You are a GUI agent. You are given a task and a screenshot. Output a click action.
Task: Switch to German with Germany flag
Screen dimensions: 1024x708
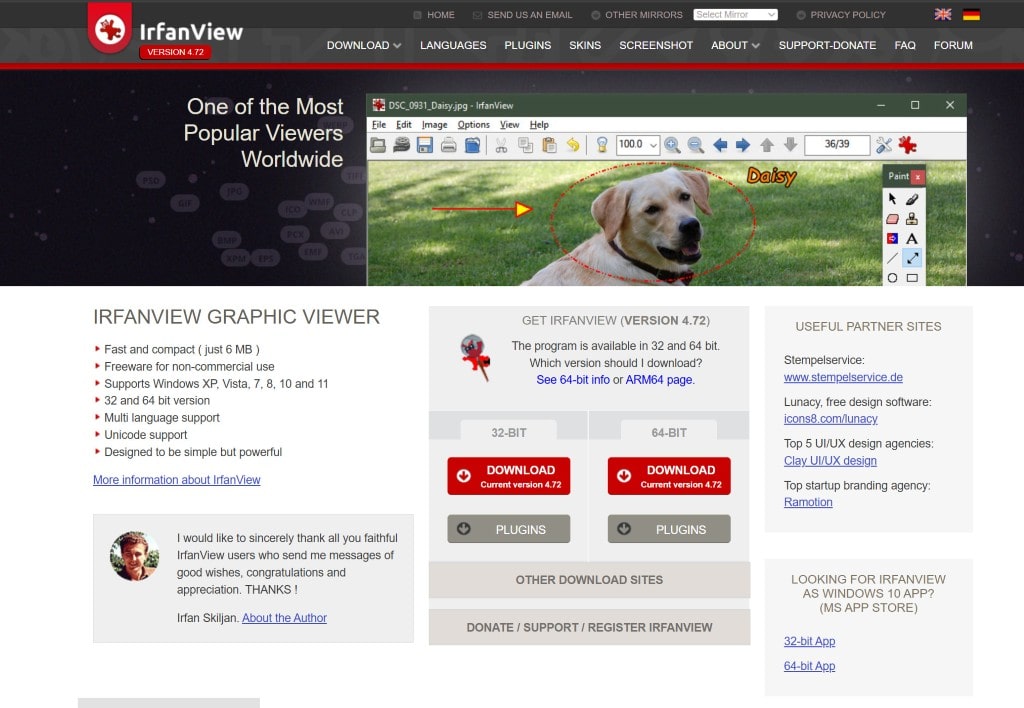(x=971, y=15)
